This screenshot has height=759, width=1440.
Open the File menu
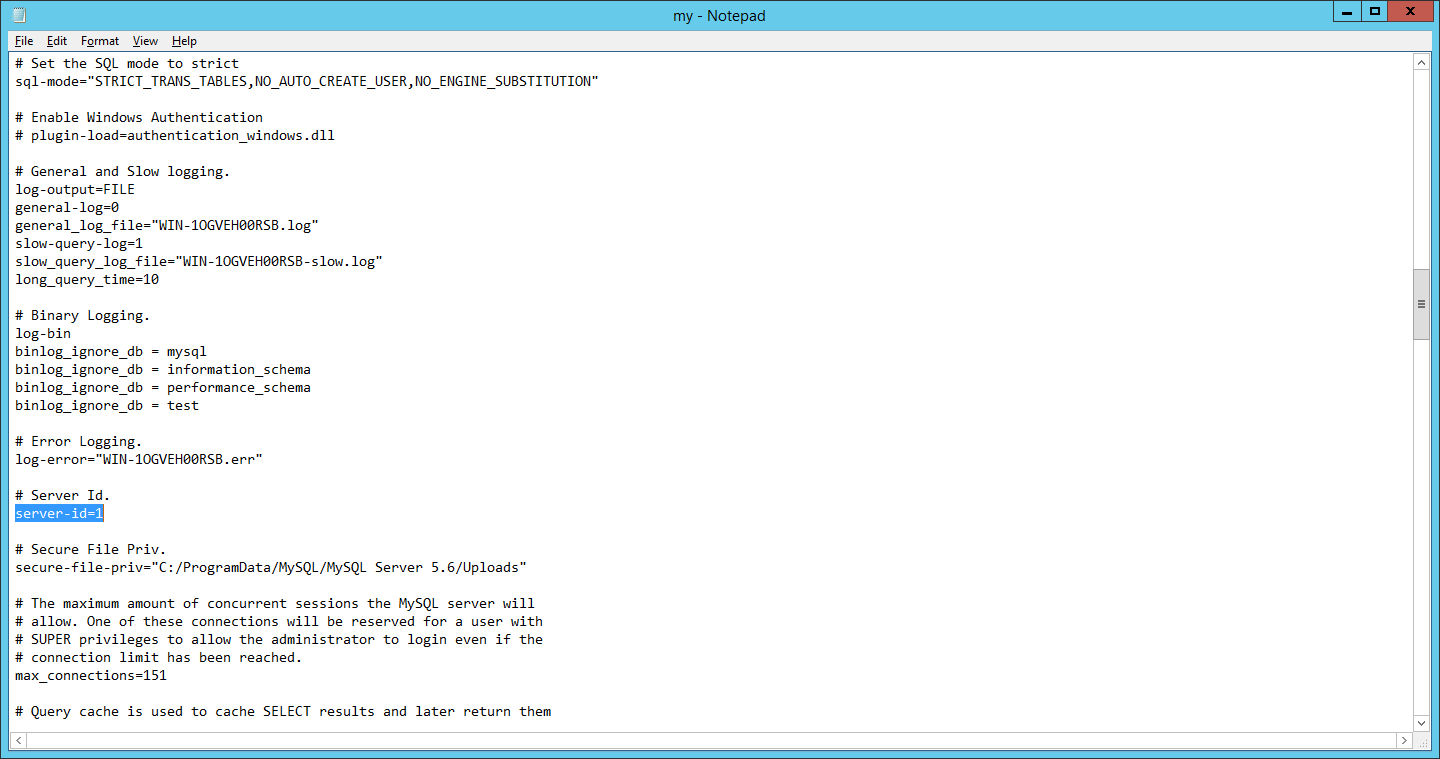click(x=24, y=41)
